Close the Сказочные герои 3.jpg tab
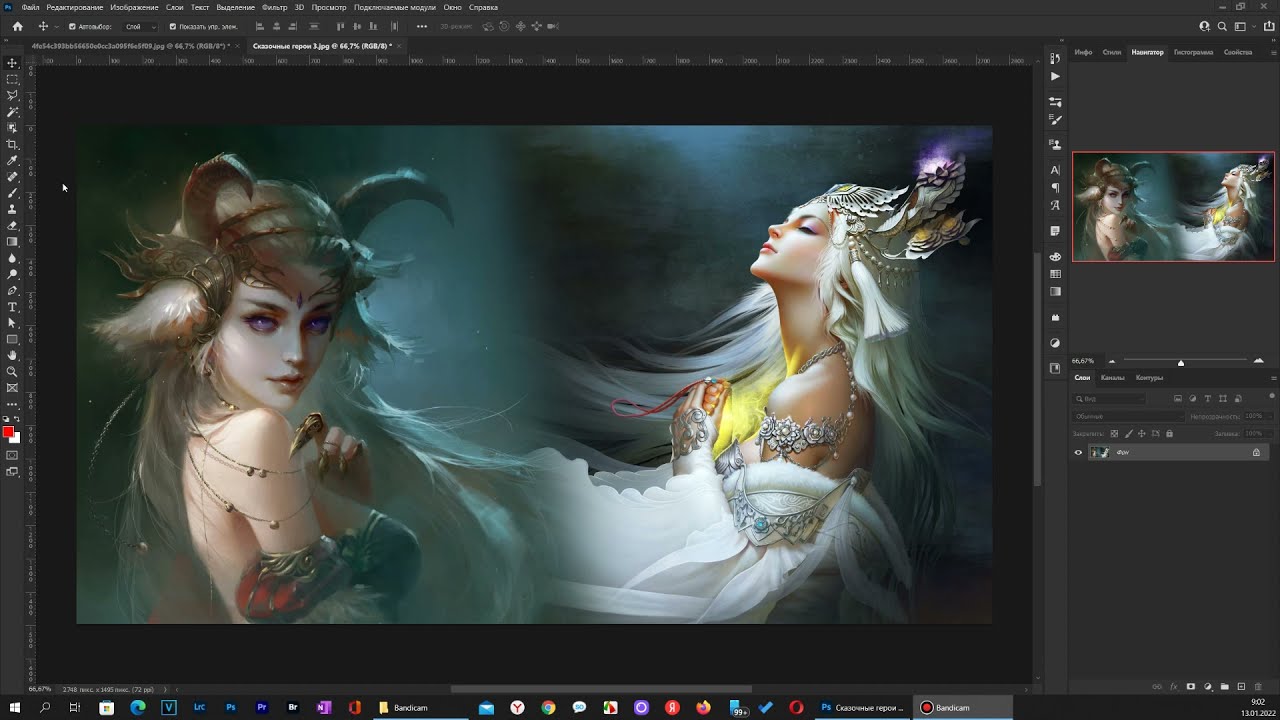The image size is (1280, 720). point(399,46)
